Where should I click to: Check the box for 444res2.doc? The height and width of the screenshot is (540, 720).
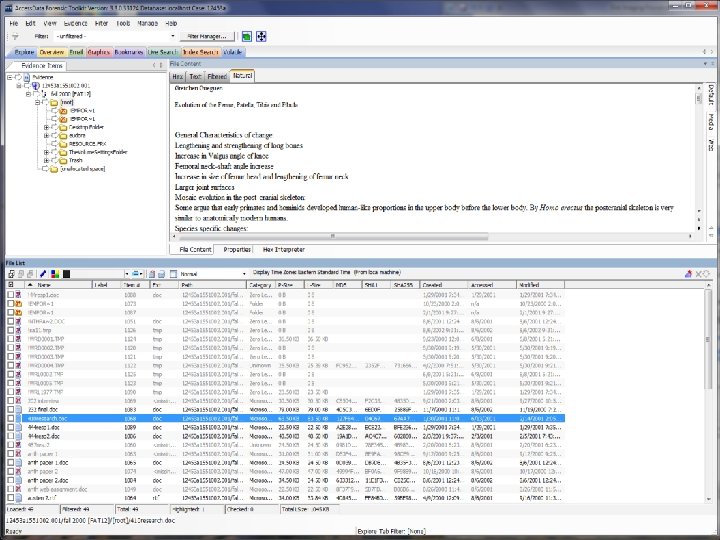[x=11, y=436]
